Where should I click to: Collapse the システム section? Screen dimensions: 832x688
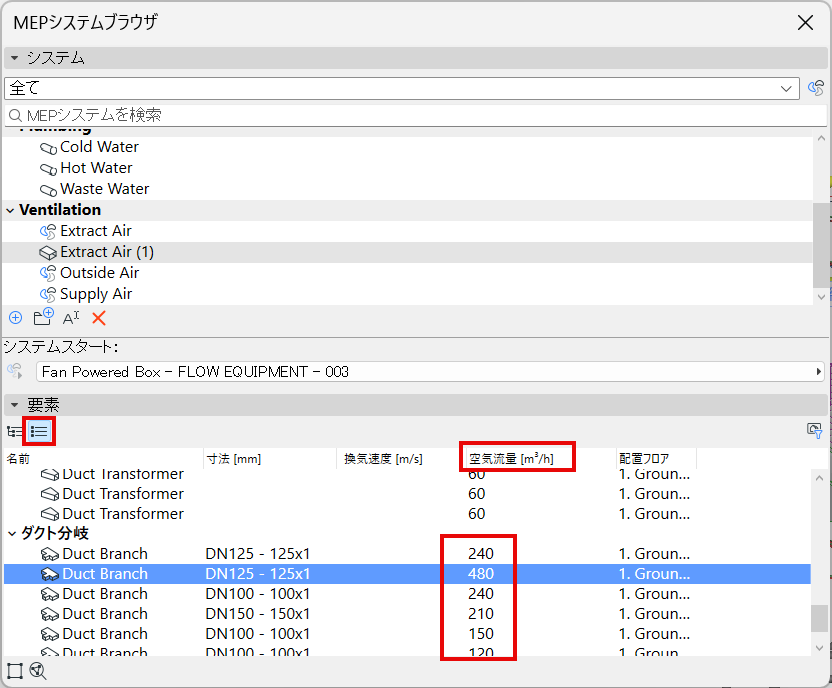point(14,58)
